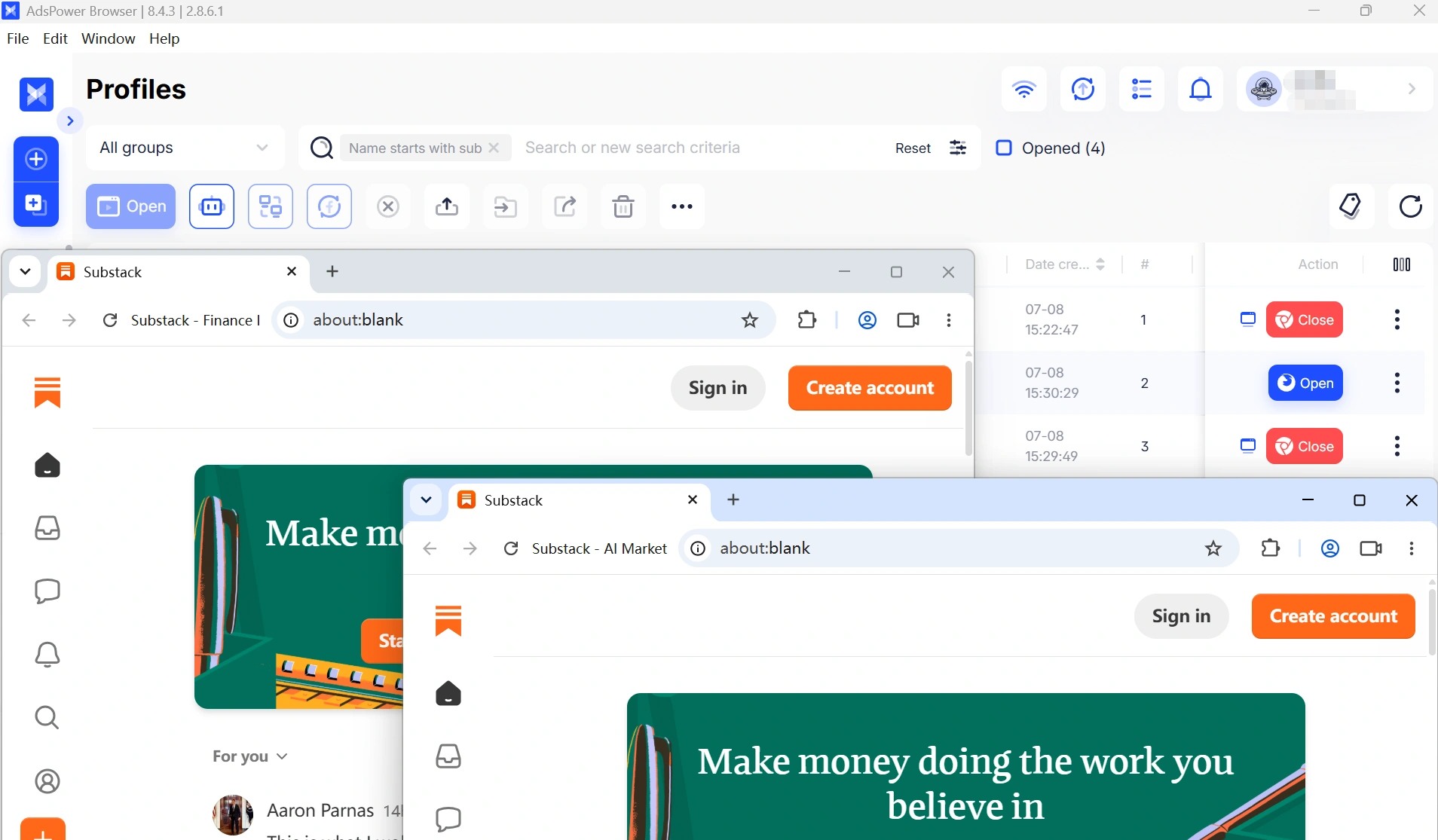This screenshot has height=840, width=1438.
Task: Open more options for profile row 1
Action: [1397, 319]
